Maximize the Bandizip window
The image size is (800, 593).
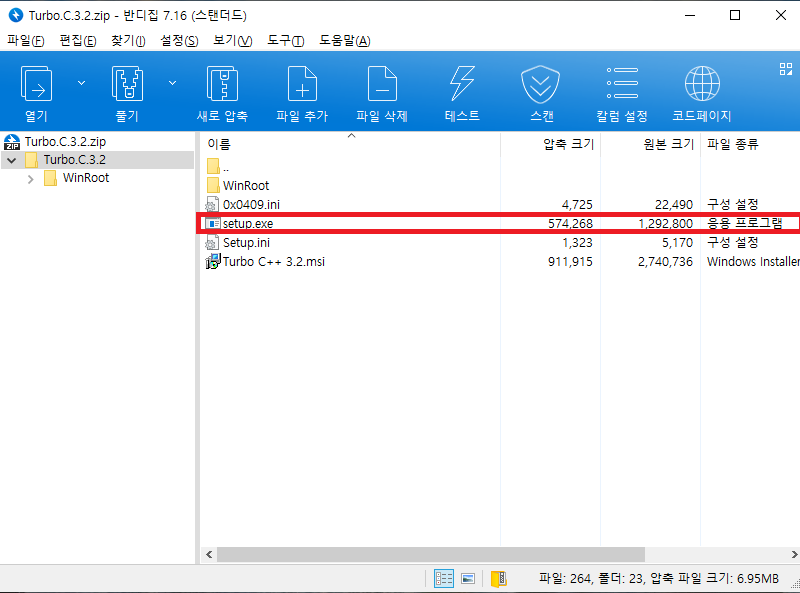735,15
